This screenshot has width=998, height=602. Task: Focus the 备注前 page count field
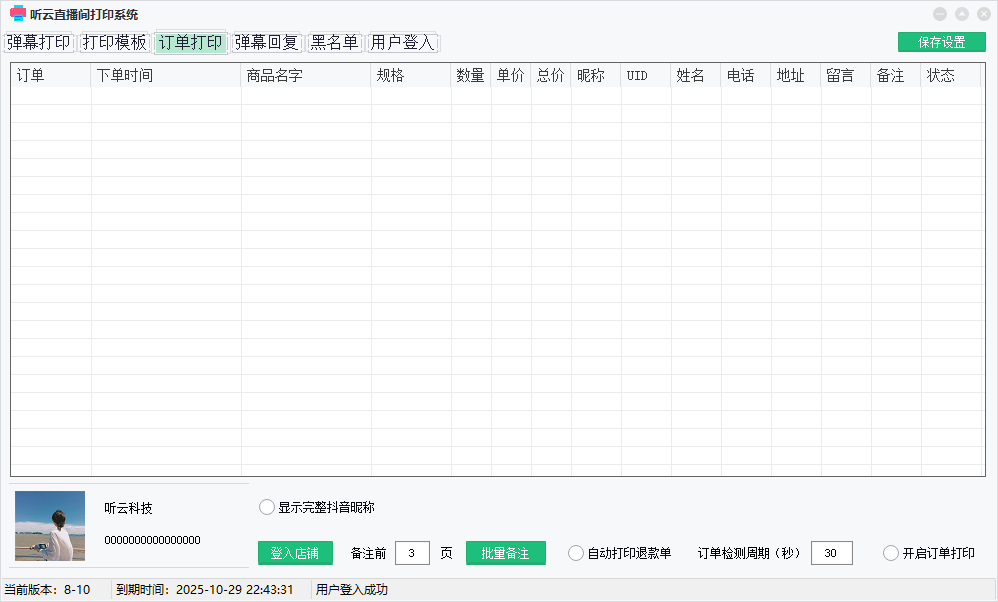(412, 553)
